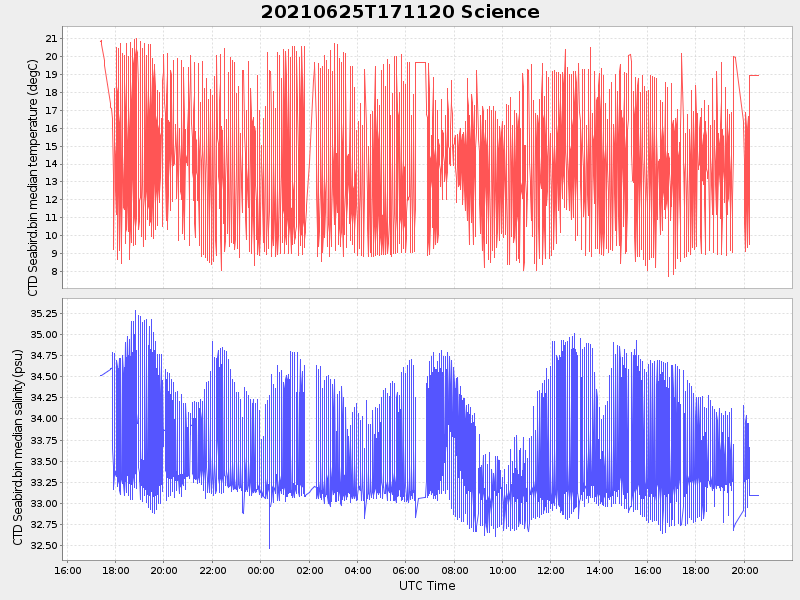This screenshot has height=600, width=800.
Task: Click the temperature y-axis label (degC)
Action: click(x=33, y=178)
